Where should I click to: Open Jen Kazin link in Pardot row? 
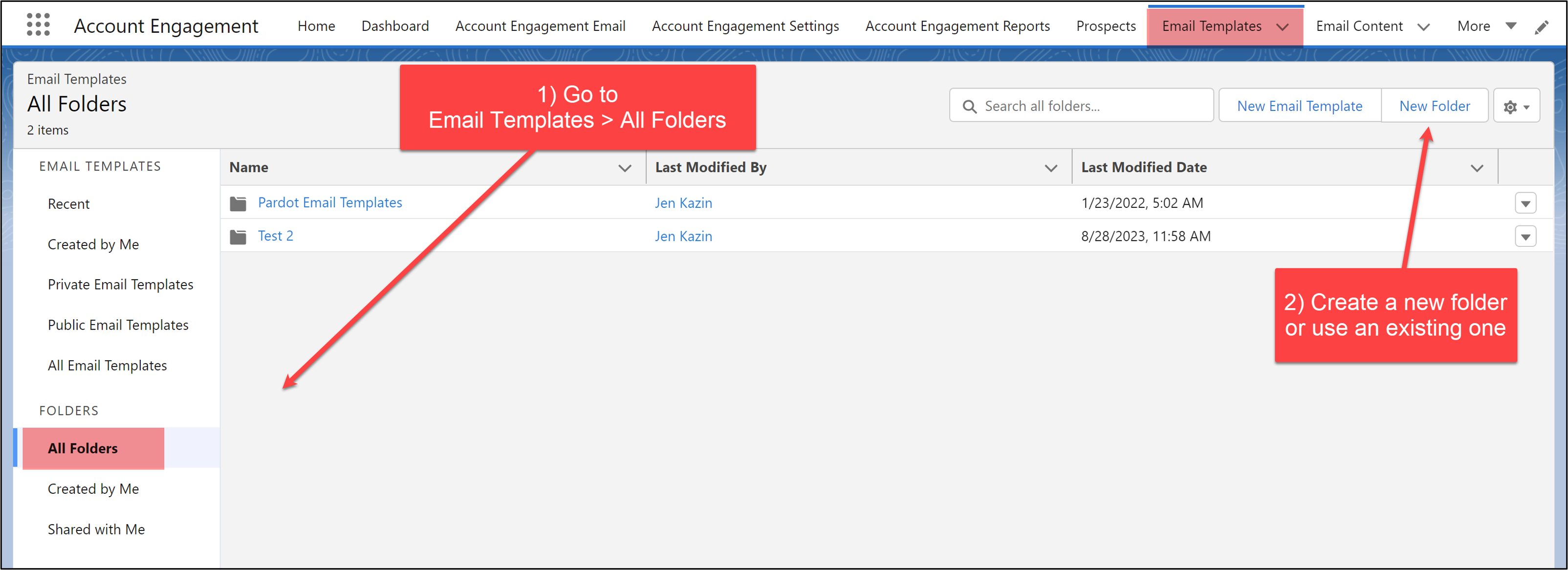(x=683, y=203)
